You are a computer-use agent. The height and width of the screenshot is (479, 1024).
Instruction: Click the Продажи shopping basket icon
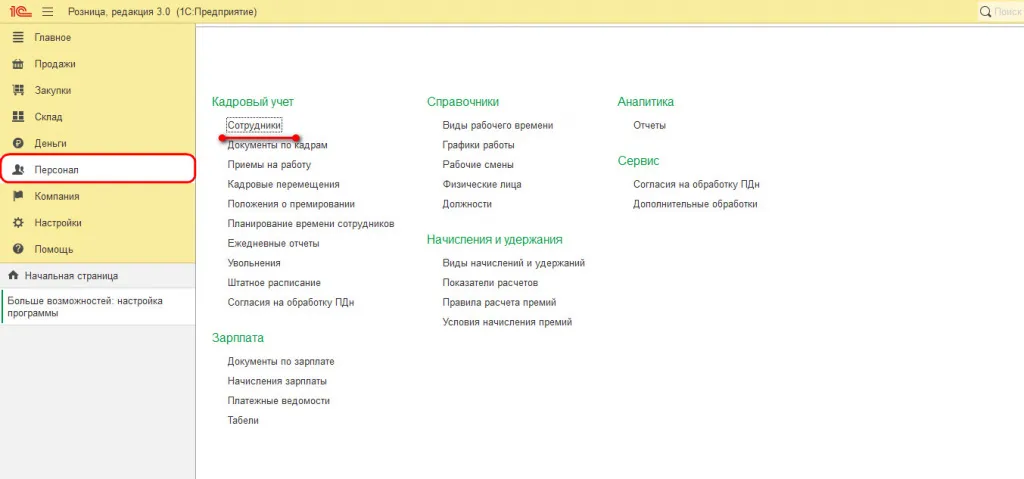click(17, 64)
